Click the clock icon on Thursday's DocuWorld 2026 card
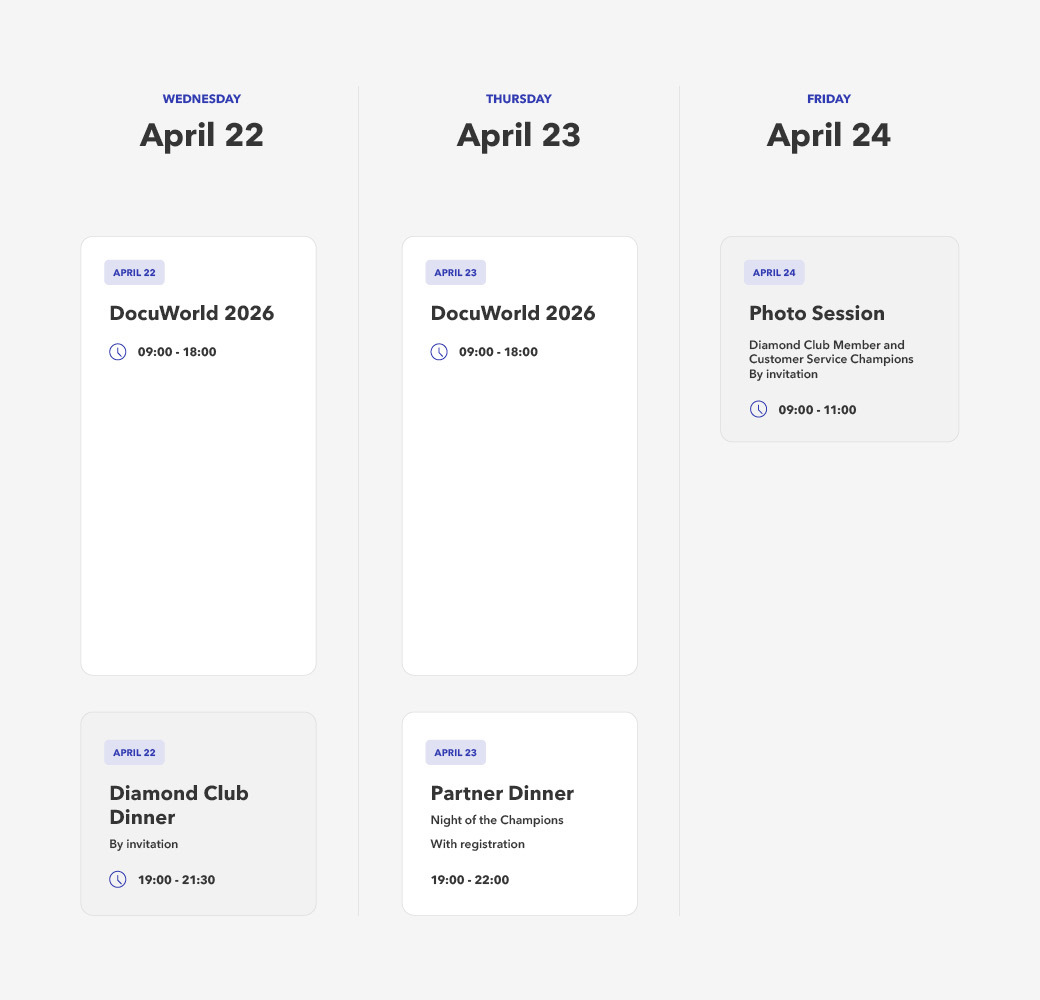This screenshot has height=1000, width=1040. [x=439, y=352]
